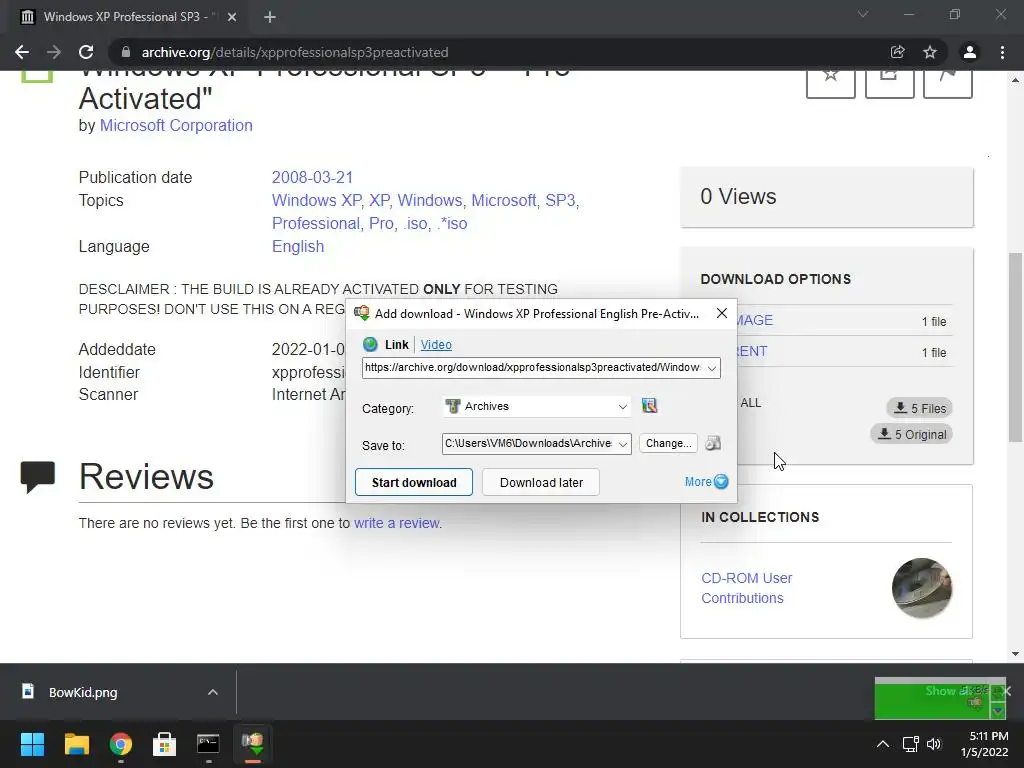Image resolution: width=1024 pixels, height=768 pixels.
Task: Open BowKid.png from downloads bar
Action: 83,692
